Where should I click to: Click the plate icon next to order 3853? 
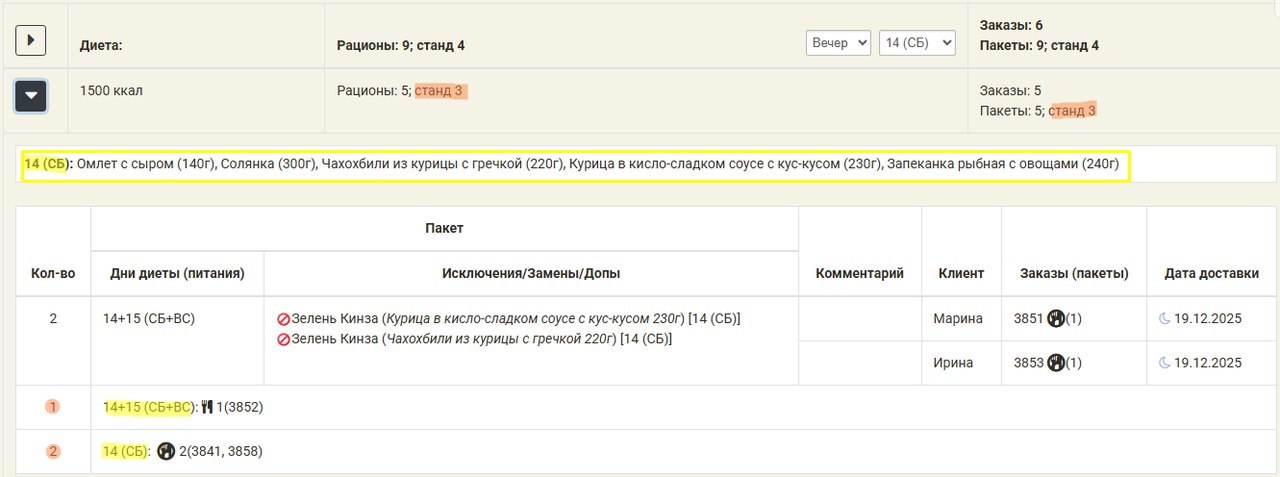tap(1055, 363)
